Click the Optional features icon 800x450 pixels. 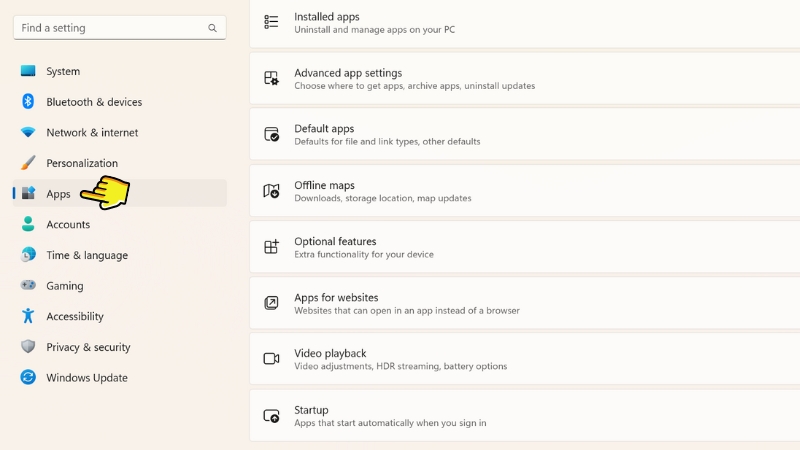(x=271, y=247)
